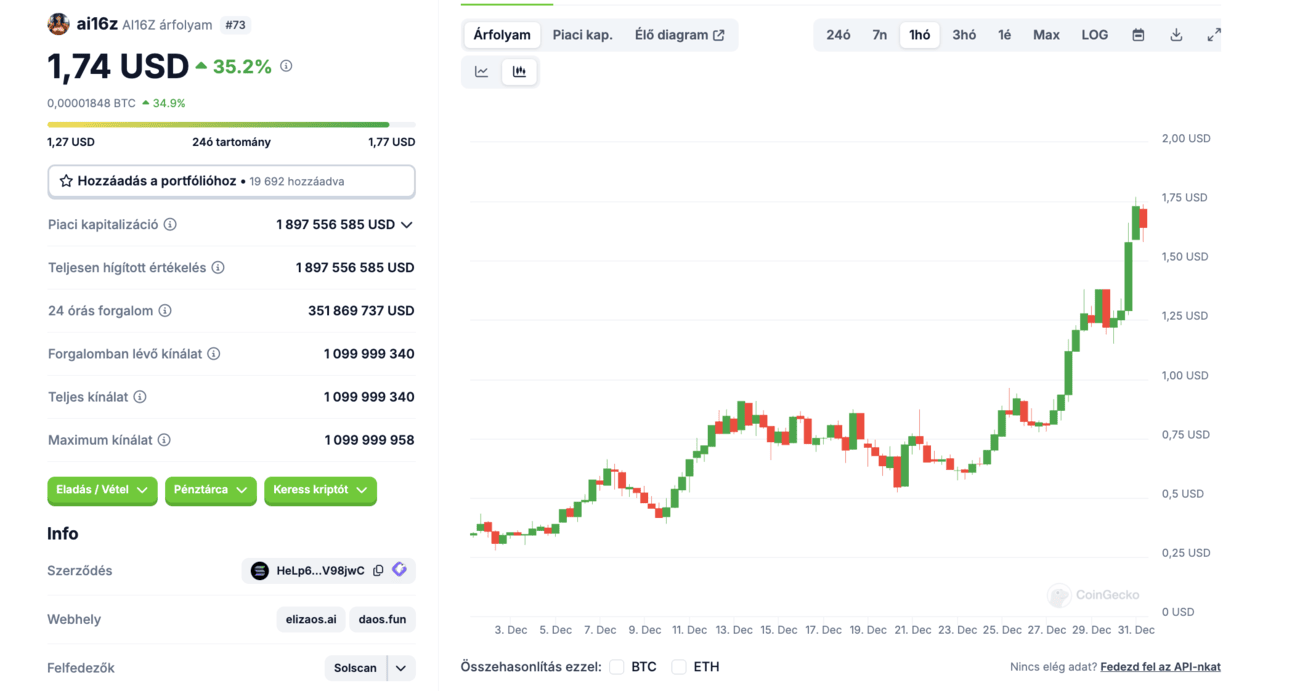The width and height of the screenshot is (1300, 691).
Task: Click the 0,00001848 BTC price text
Action: click(91, 103)
